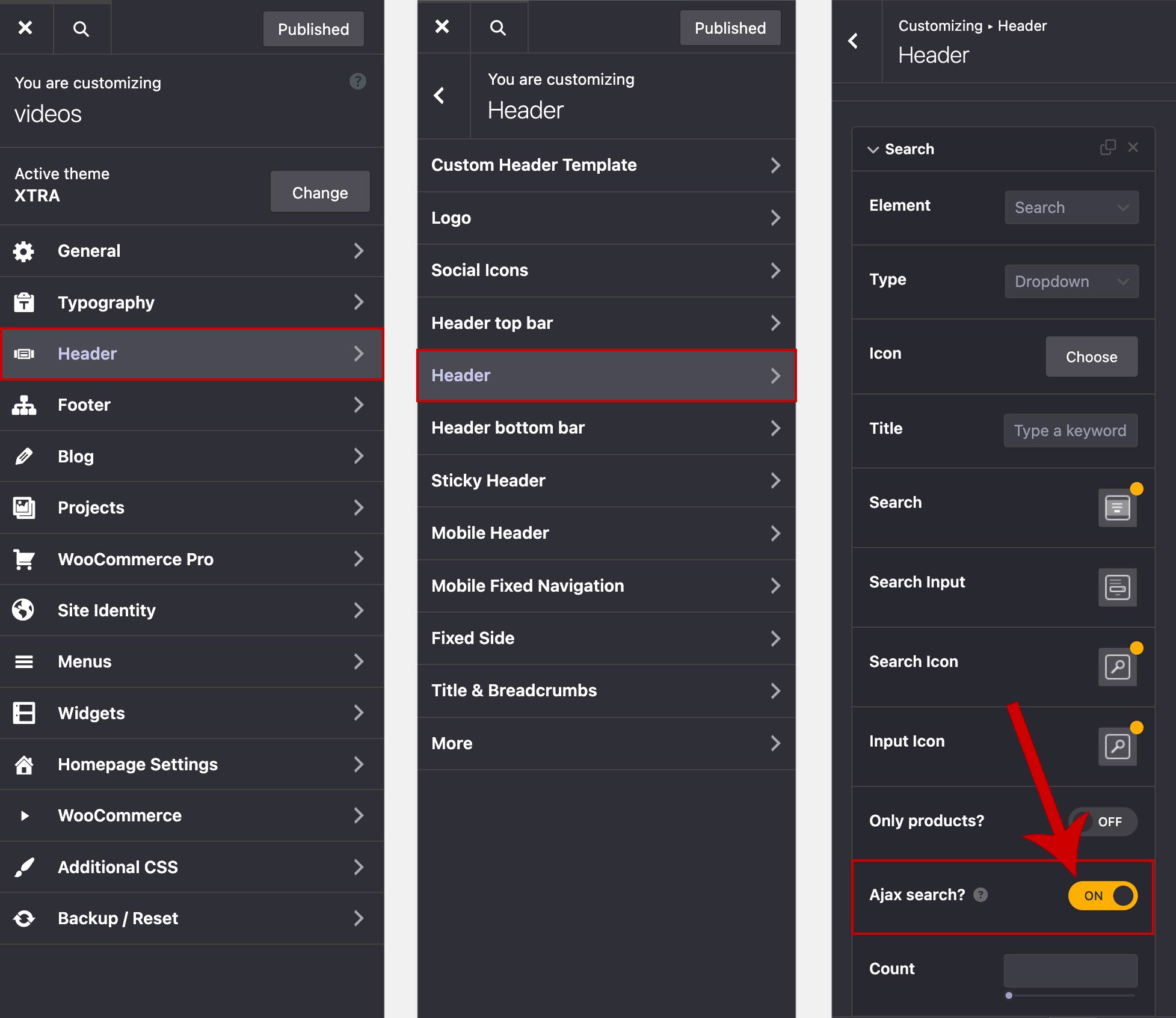The image size is (1176, 1018).
Task: Open the Element dropdown set to Search
Action: pos(1071,207)
